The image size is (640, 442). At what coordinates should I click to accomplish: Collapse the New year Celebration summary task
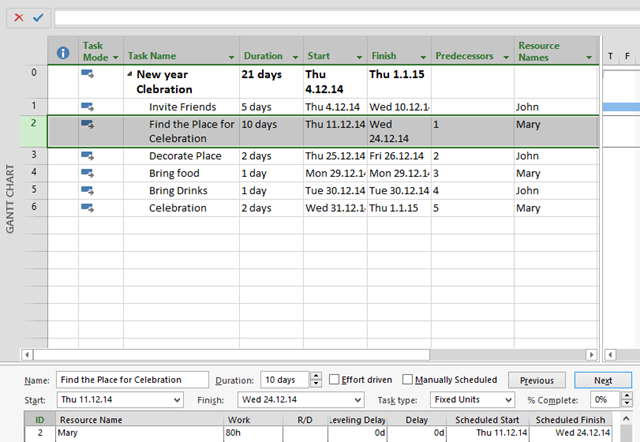[129, 74]
